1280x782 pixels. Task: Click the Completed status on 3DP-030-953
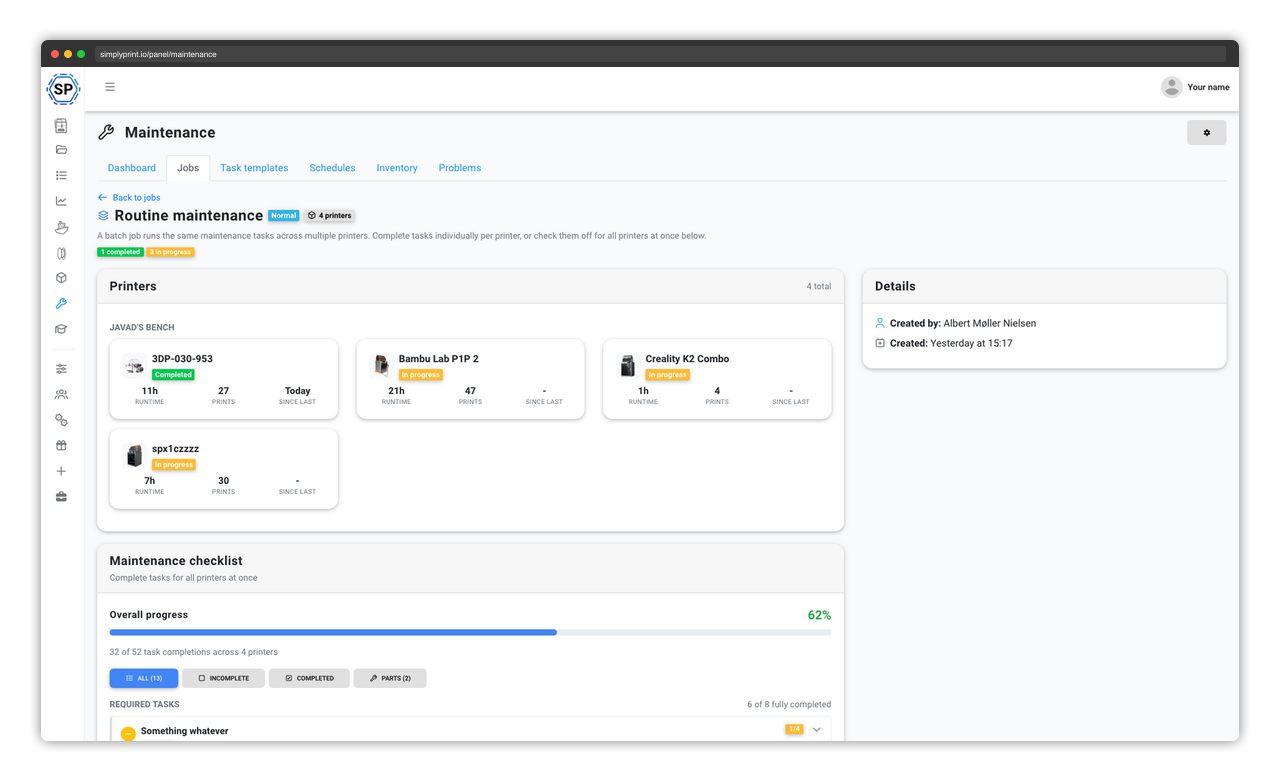(x=173, y=375)
